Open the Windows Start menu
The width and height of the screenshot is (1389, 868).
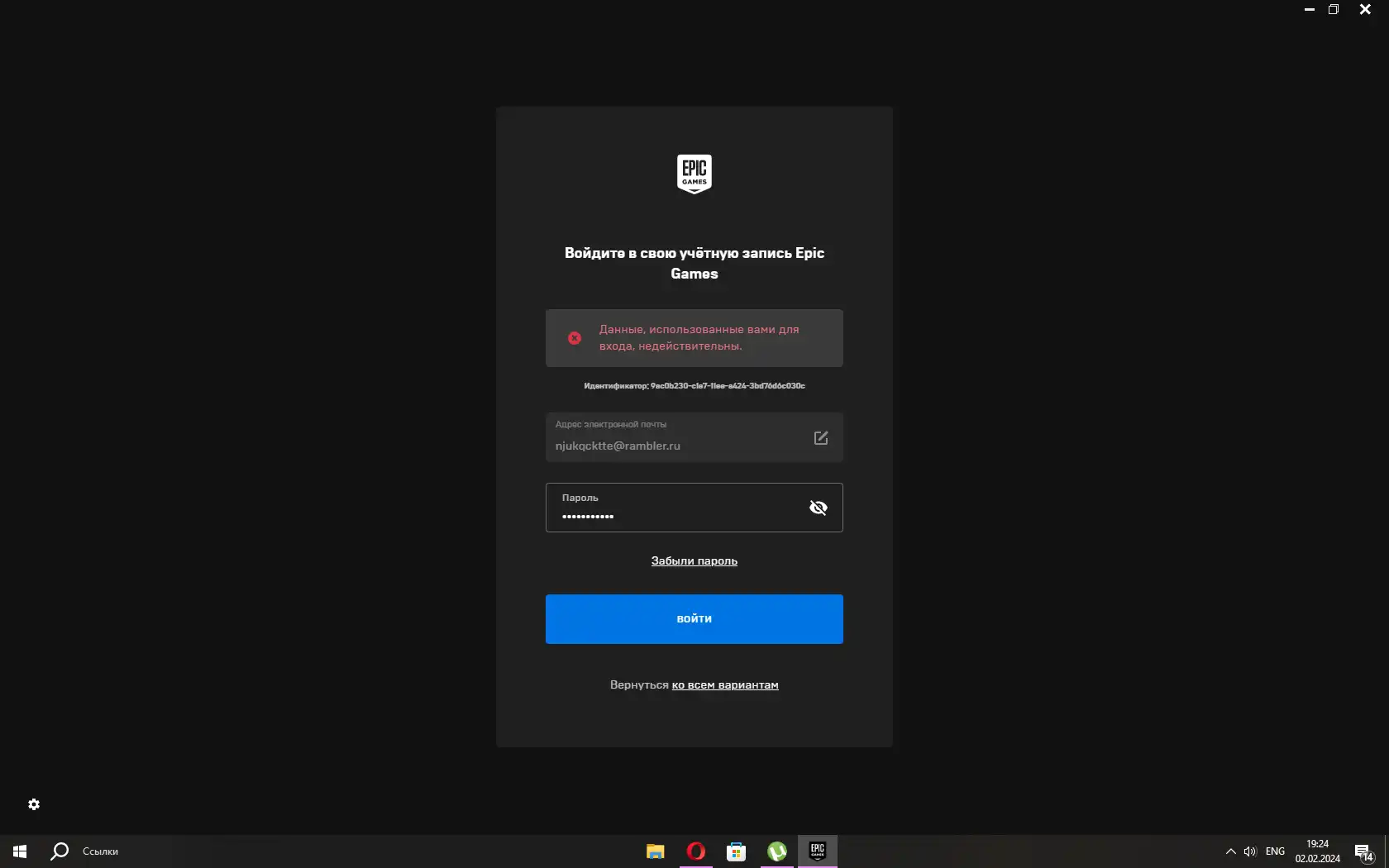(20, 851)
